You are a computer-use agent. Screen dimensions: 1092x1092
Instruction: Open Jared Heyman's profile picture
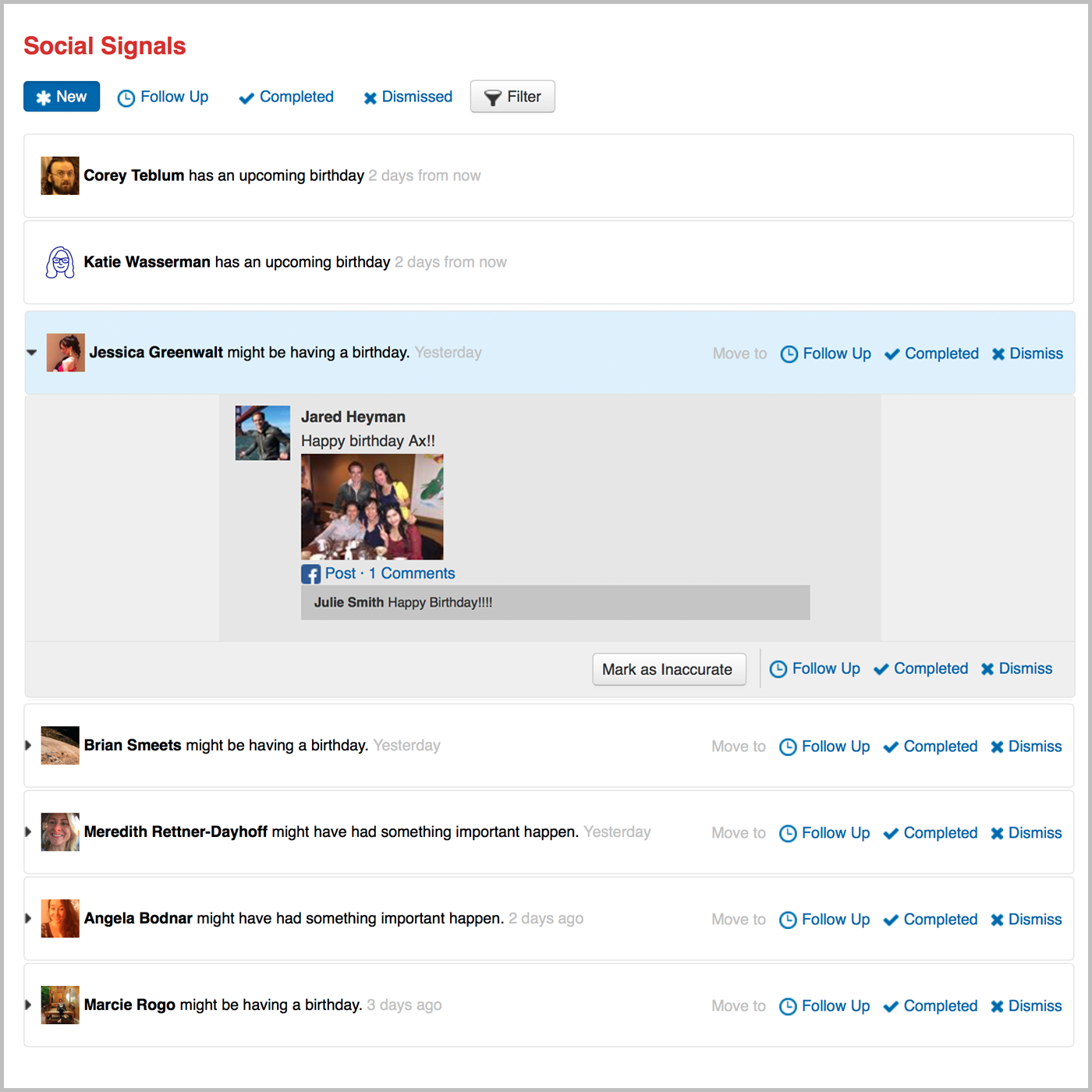(263, 433)
